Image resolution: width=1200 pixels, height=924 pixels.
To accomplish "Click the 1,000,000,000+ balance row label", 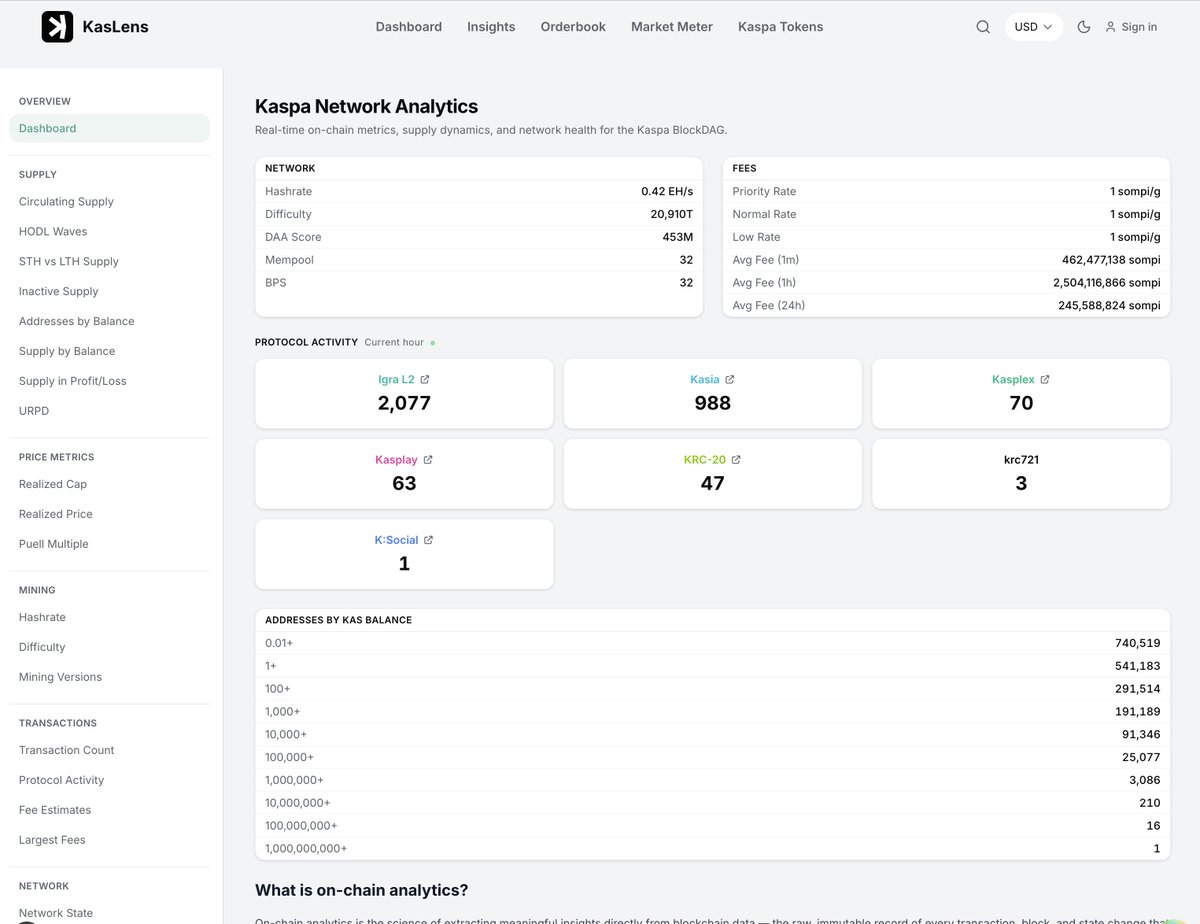I will click(306, 848).
